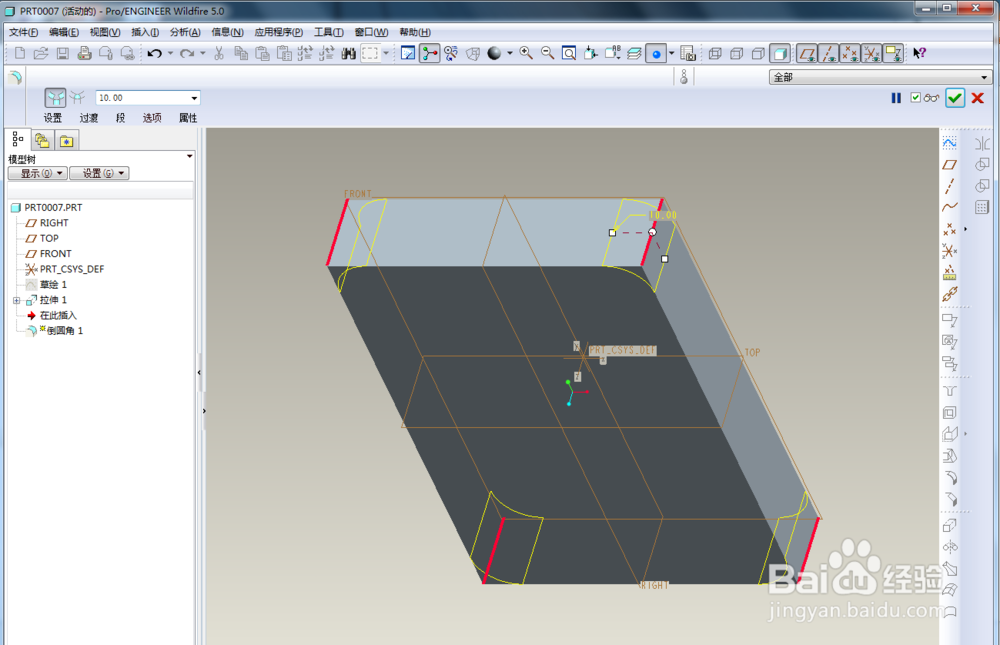Toggle the feature preview checkbox
This screenshot has height=645, width=1000.
[x=916, y=98]
